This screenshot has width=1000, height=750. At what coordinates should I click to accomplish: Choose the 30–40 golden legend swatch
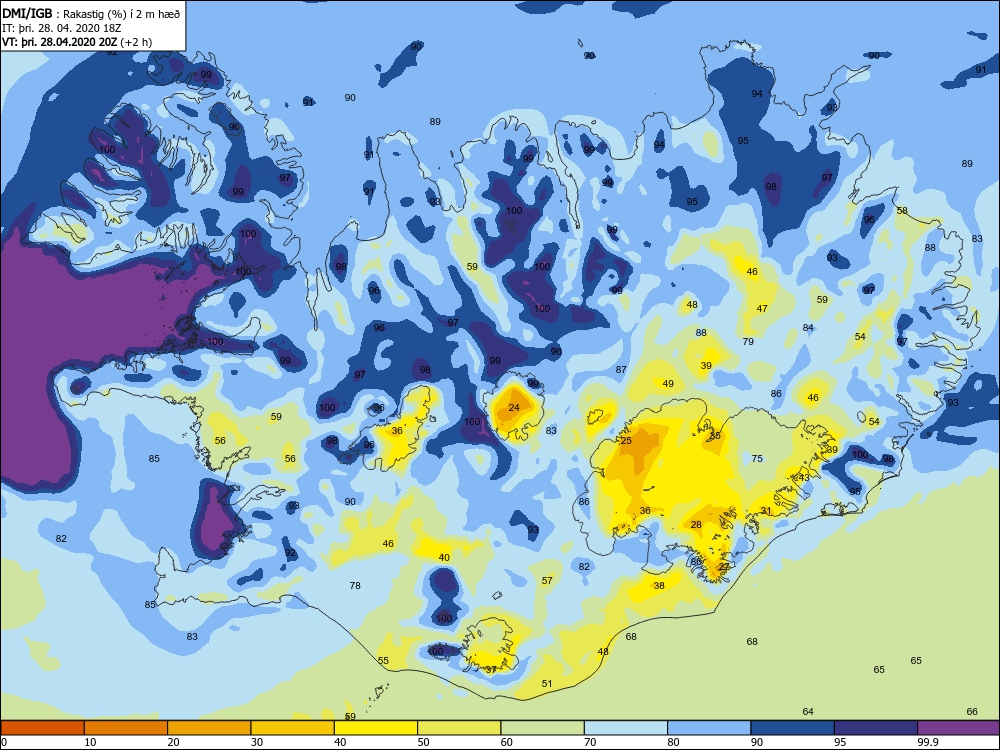click(x=293, y=728)
